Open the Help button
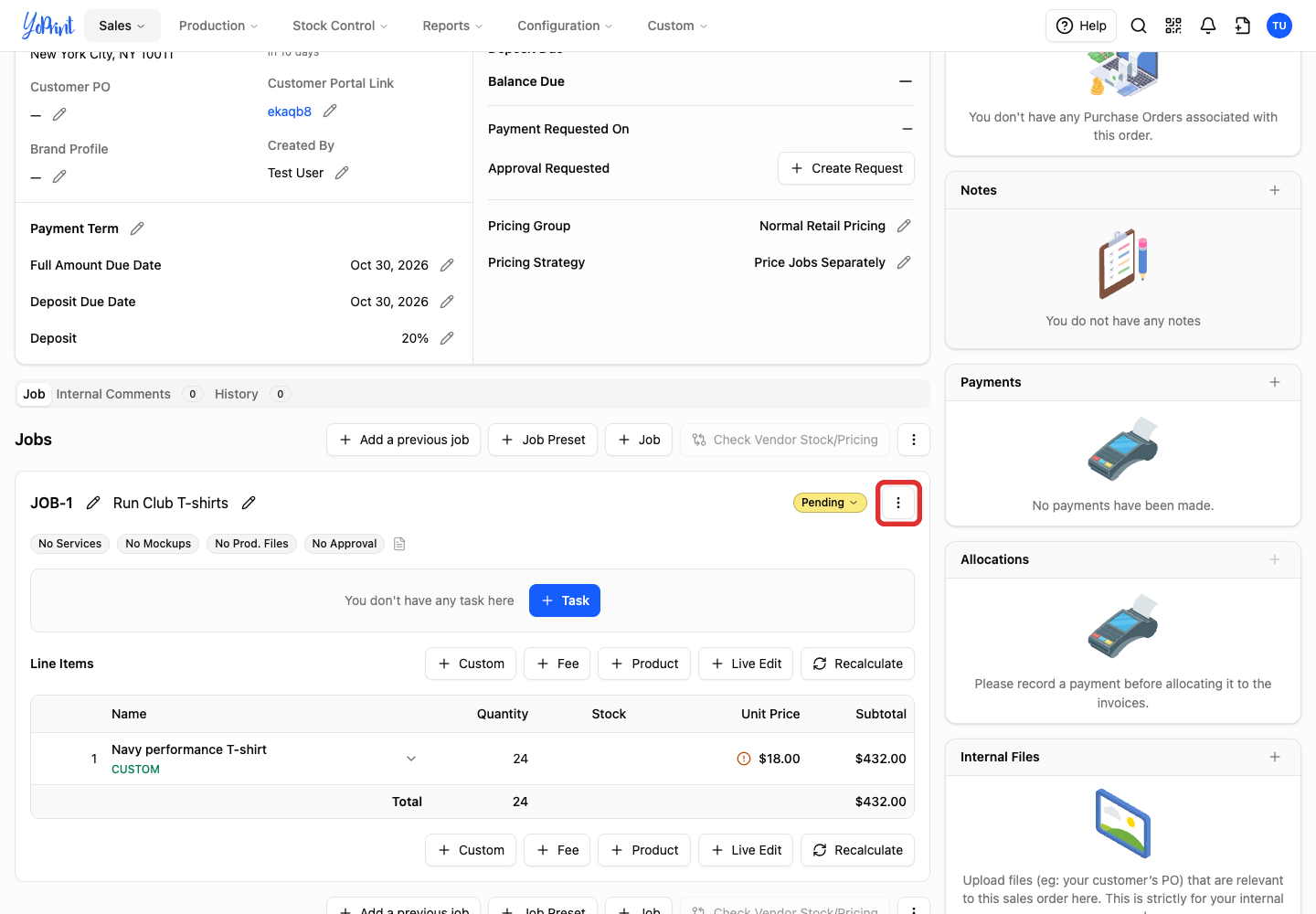Viewport: 1316px width, 914px height. point(1081,26)
